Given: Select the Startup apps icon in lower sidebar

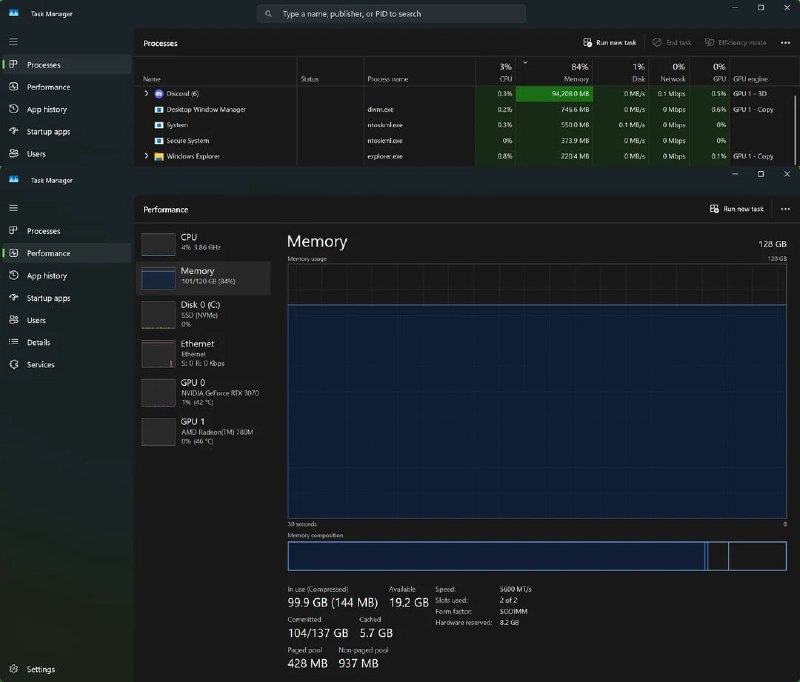Looking at the screenshot, I should coord(14,298).
